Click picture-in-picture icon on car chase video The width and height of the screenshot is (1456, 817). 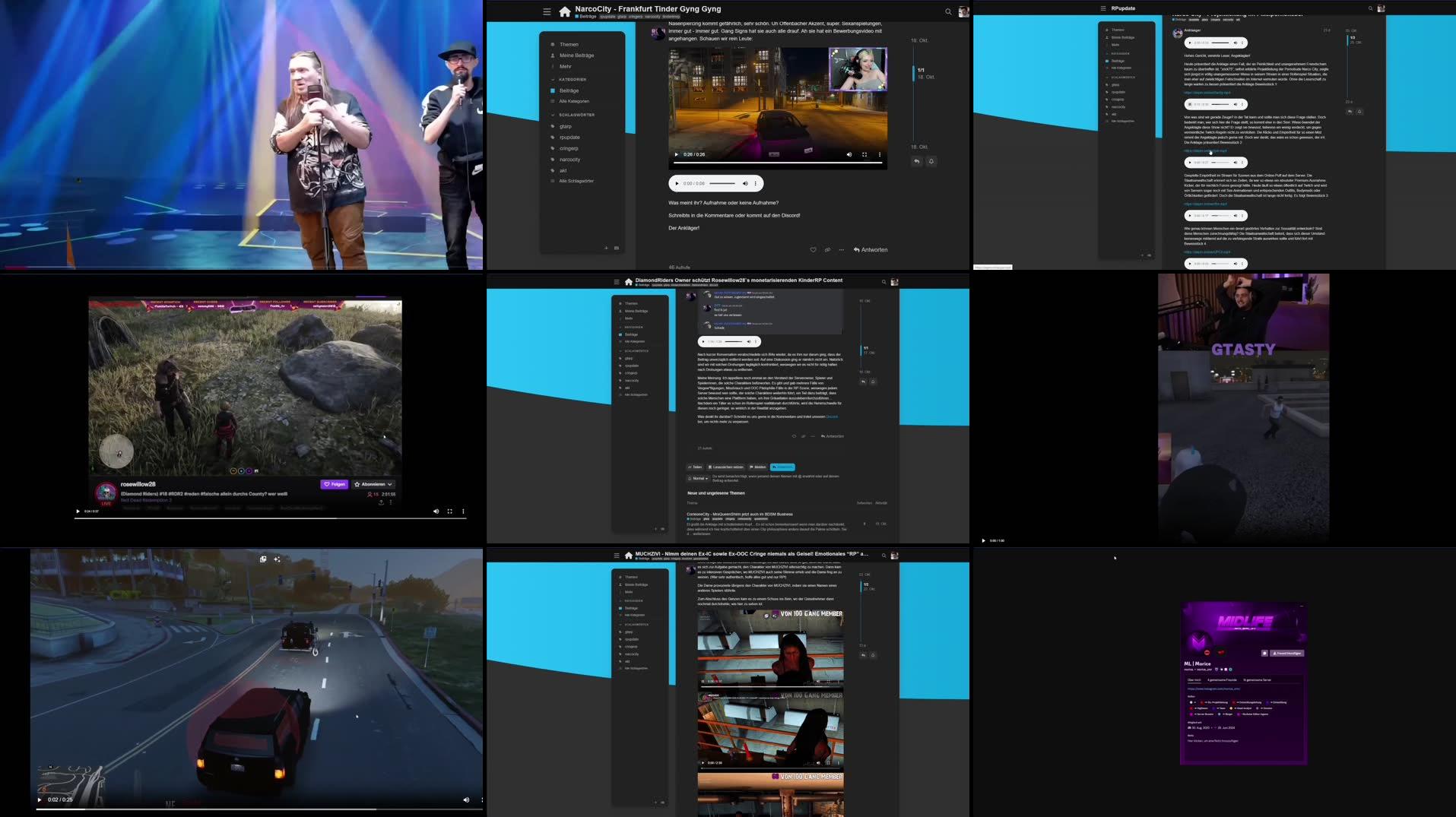[x=263, y=559]
